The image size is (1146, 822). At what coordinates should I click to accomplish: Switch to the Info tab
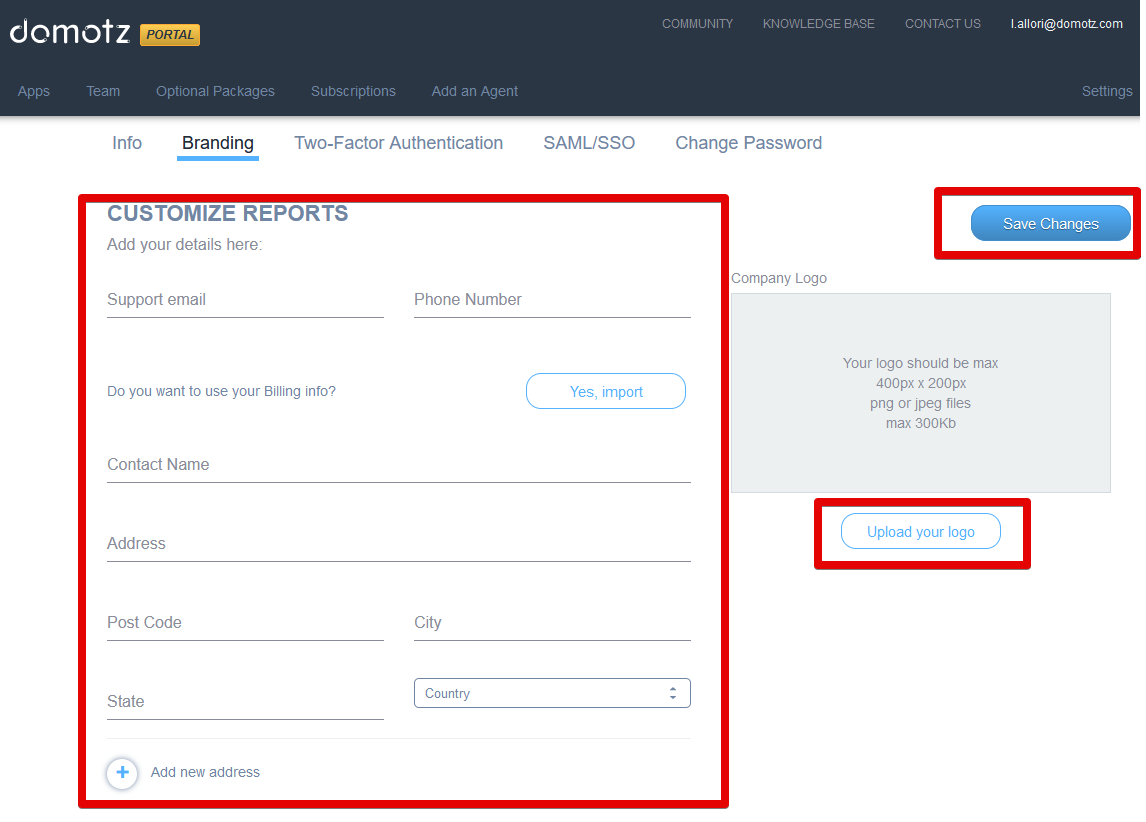click(127, 143)
